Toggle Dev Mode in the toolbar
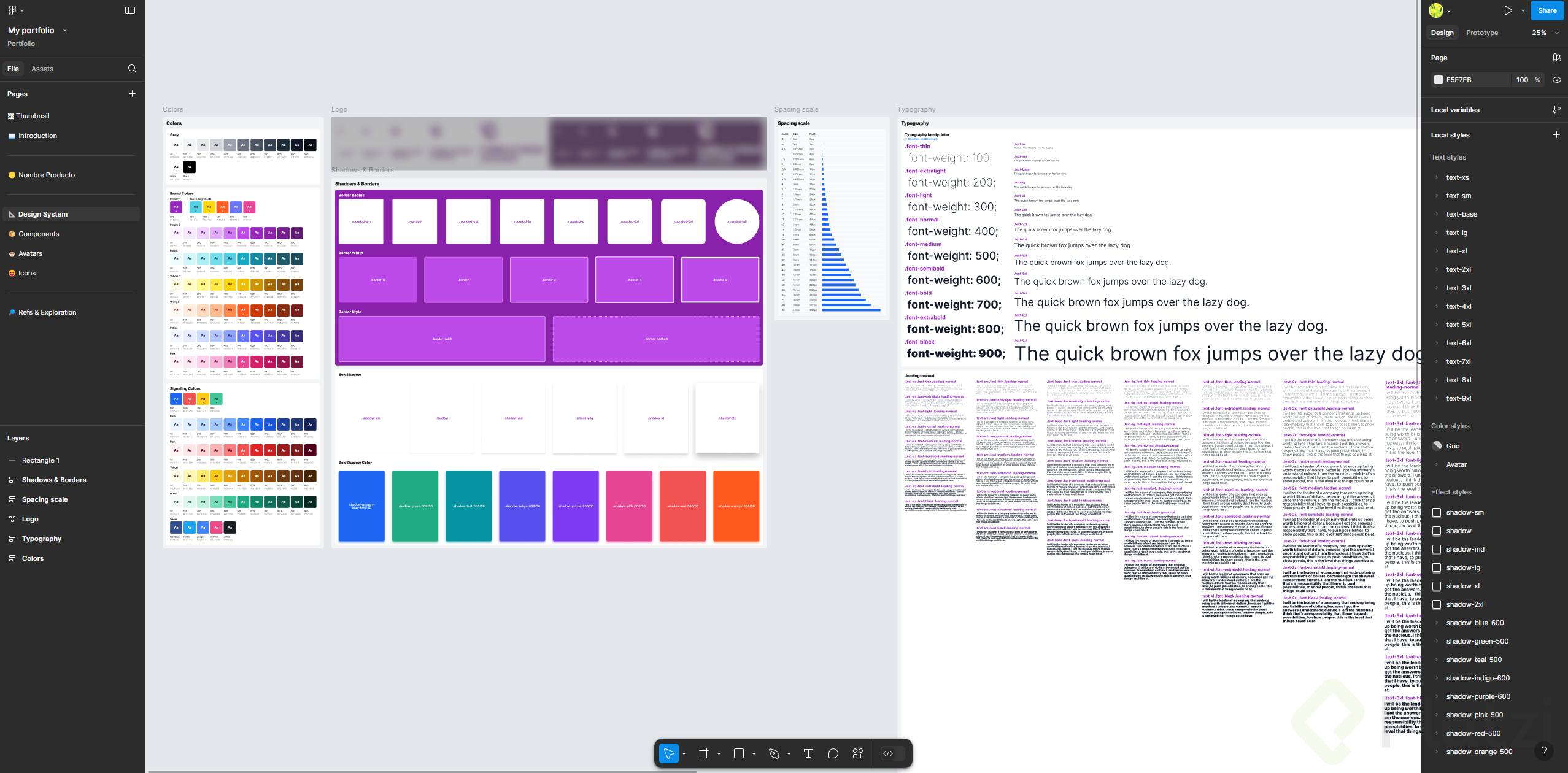Viewport: 1568px width, 773px height. click(888, 753)
